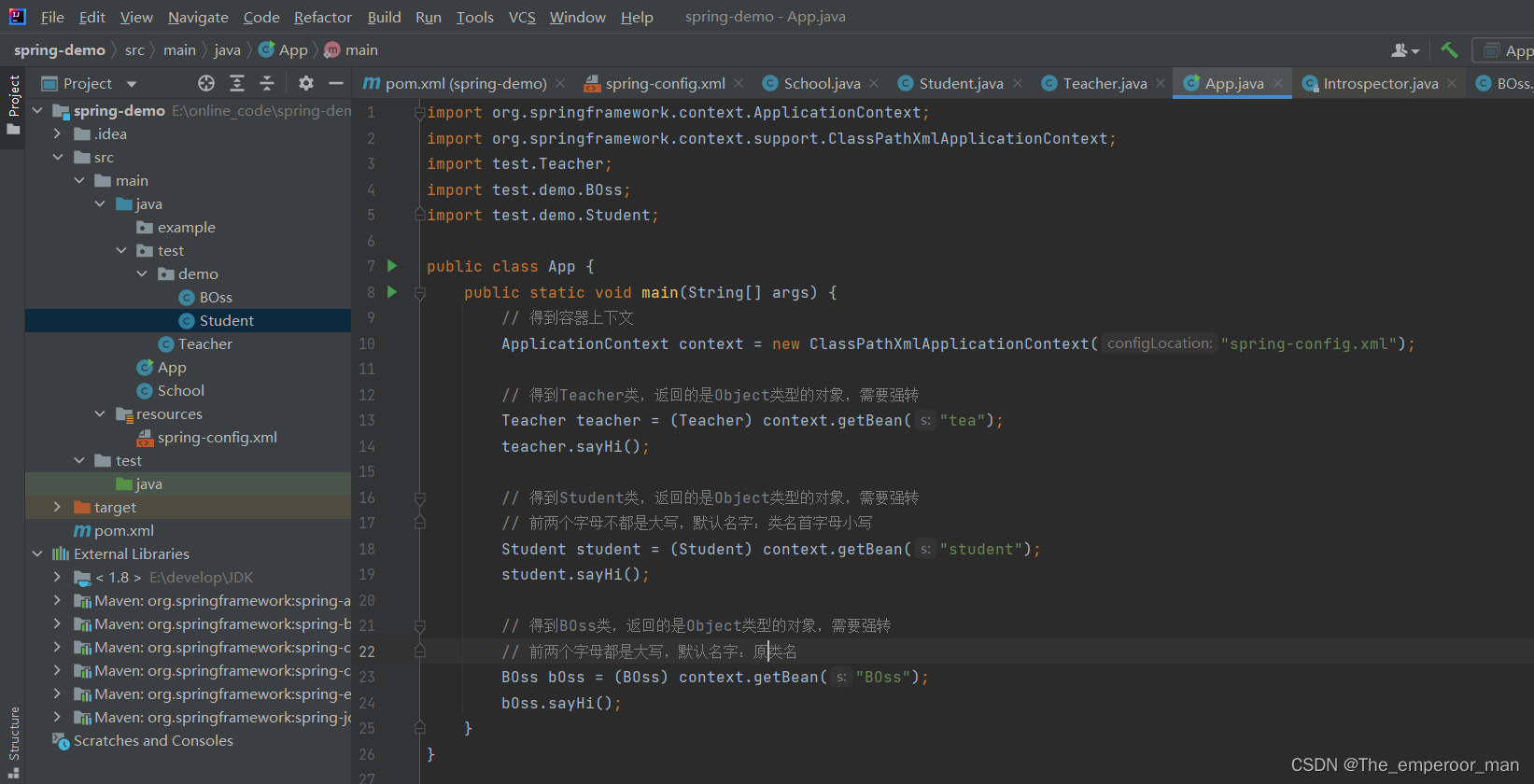Close the School.java editor tab
Screen dimensions: 1534x784
pos(874,83)
